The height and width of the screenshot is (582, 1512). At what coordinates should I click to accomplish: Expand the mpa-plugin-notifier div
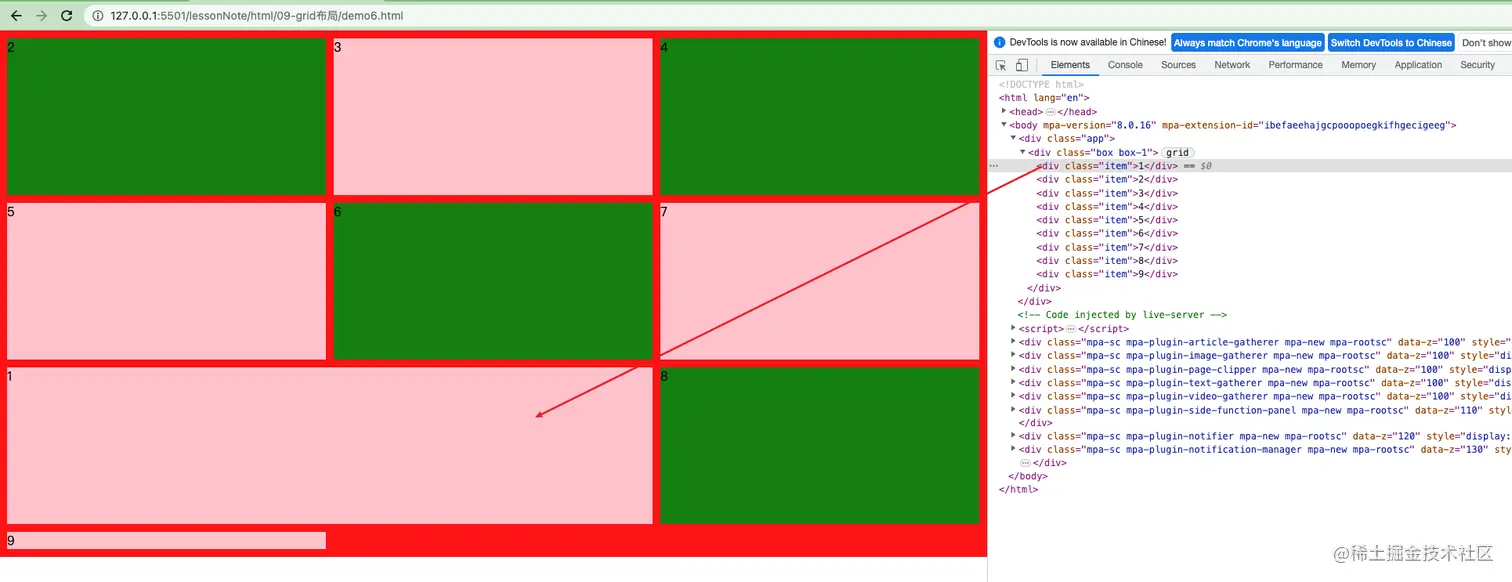[x=1014, y=436]
